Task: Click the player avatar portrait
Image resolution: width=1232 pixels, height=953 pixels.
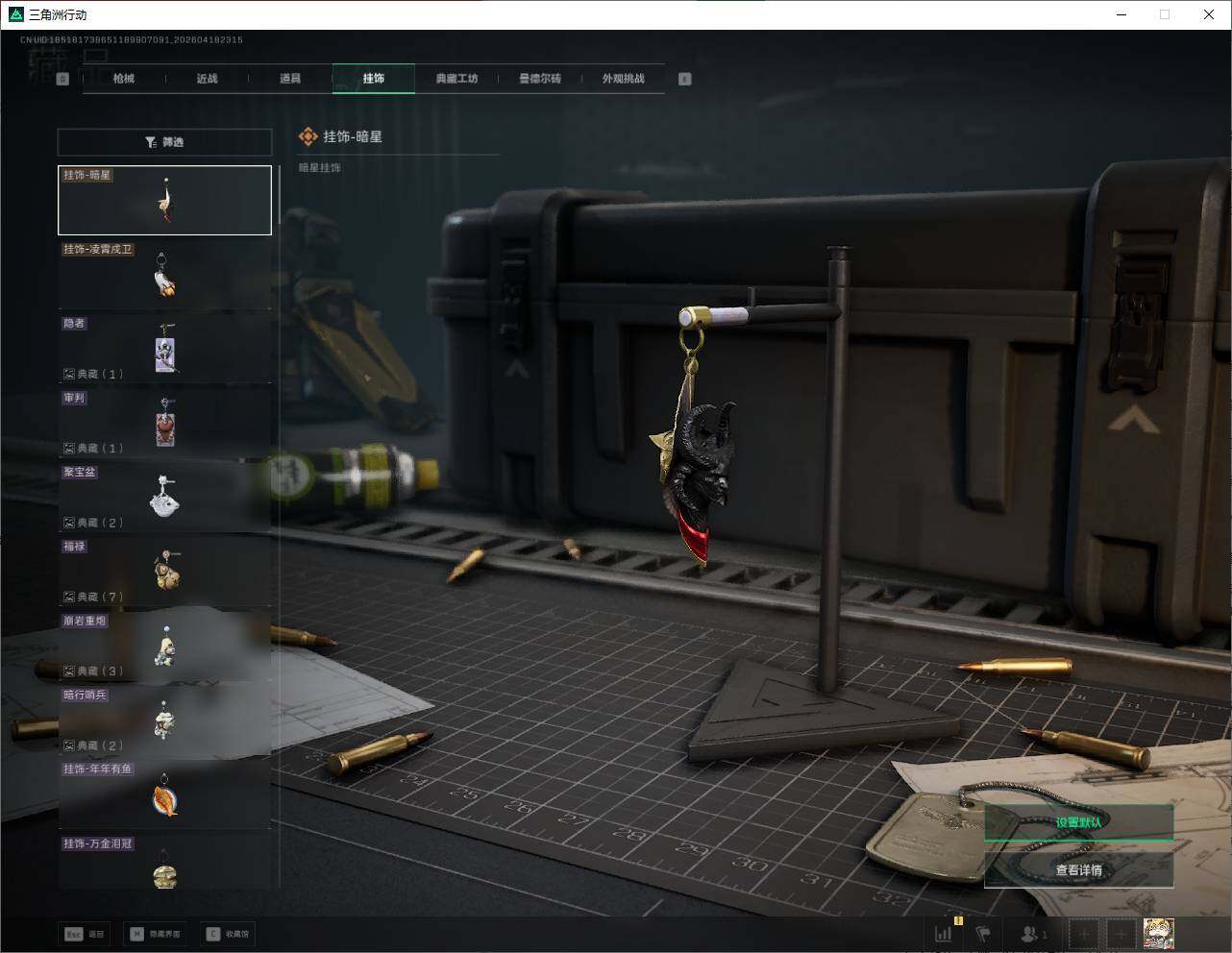Action: (x=1158, y=934)
